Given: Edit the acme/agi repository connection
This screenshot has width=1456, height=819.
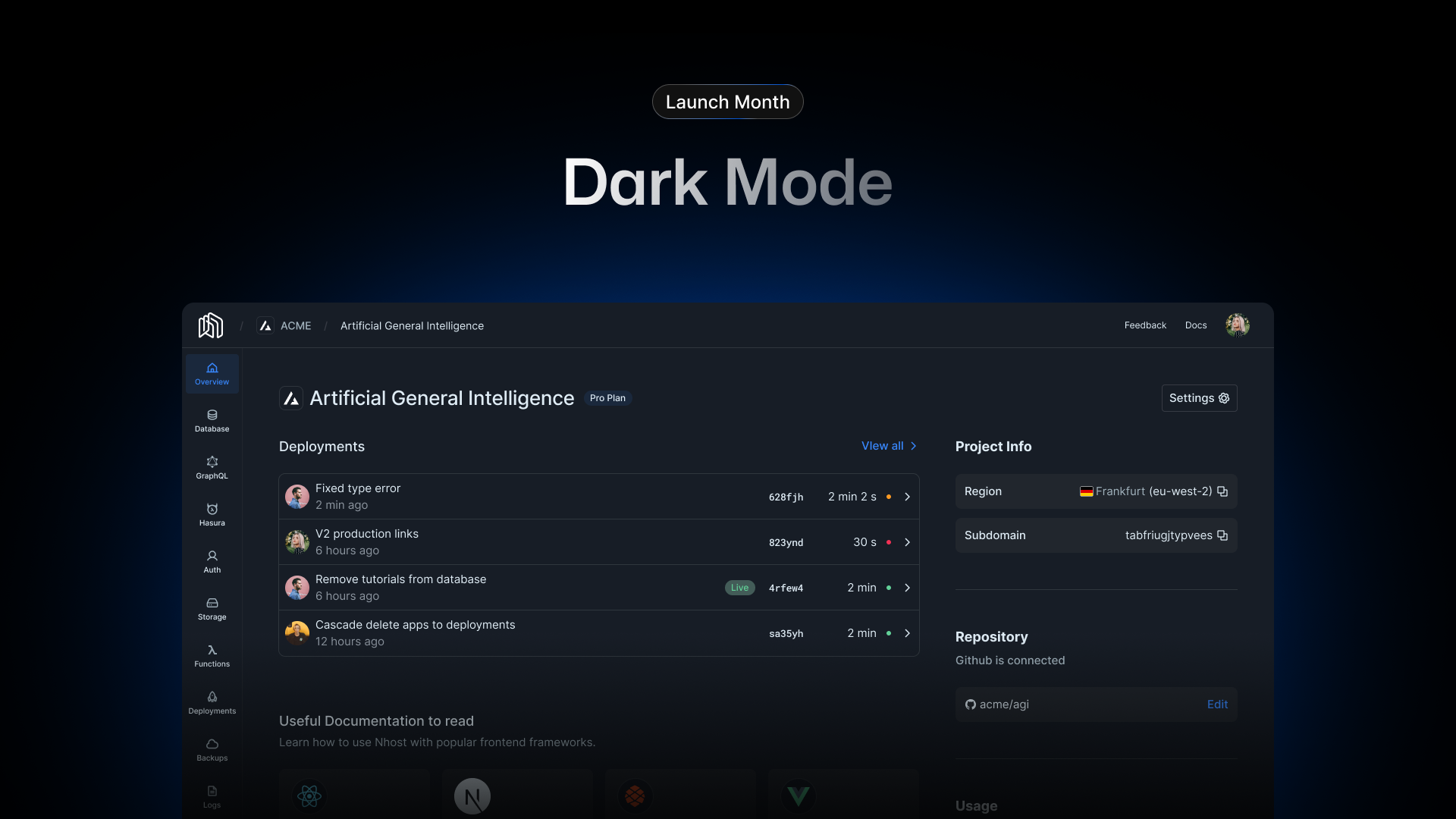Looking at the screenshot, I should 1216,704.
